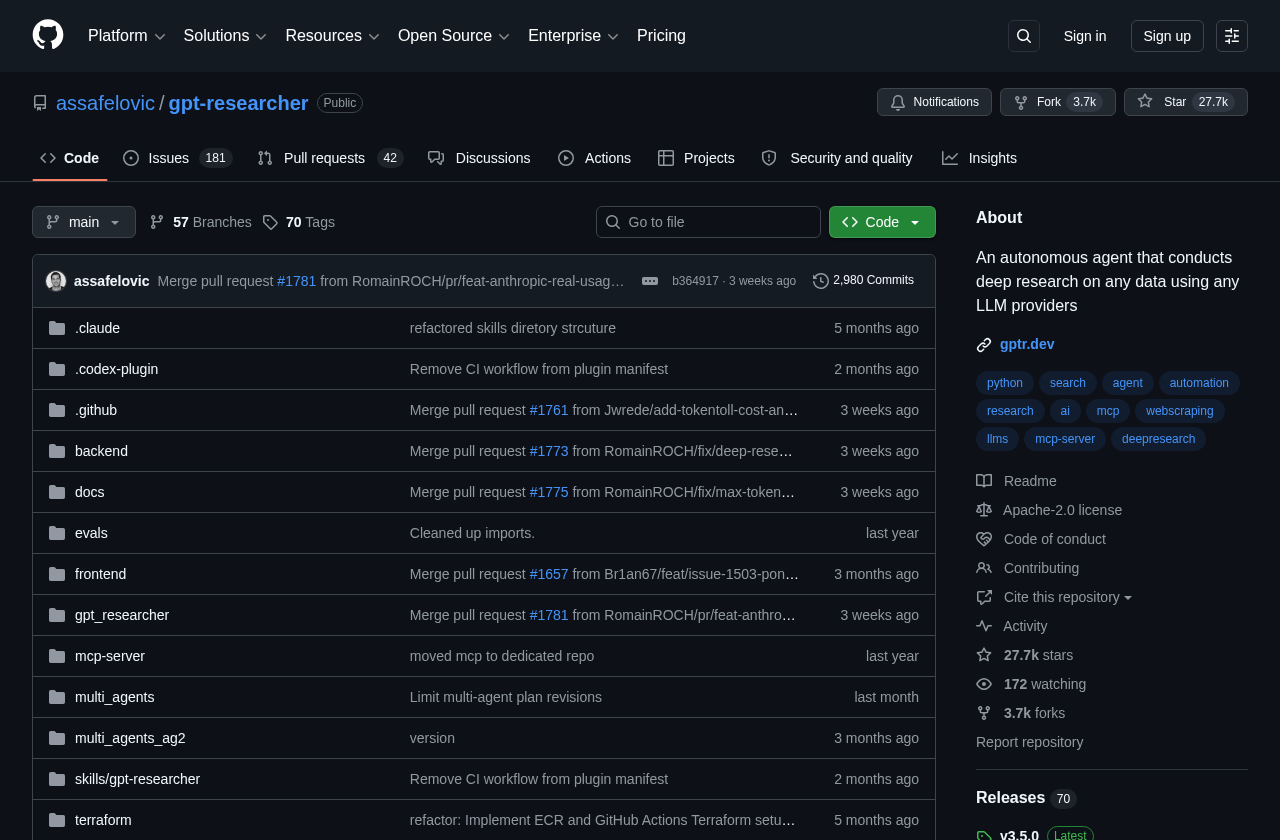1280x840 pixels.
Task: Expand the Enterprise menu
Action: [573, 36]
